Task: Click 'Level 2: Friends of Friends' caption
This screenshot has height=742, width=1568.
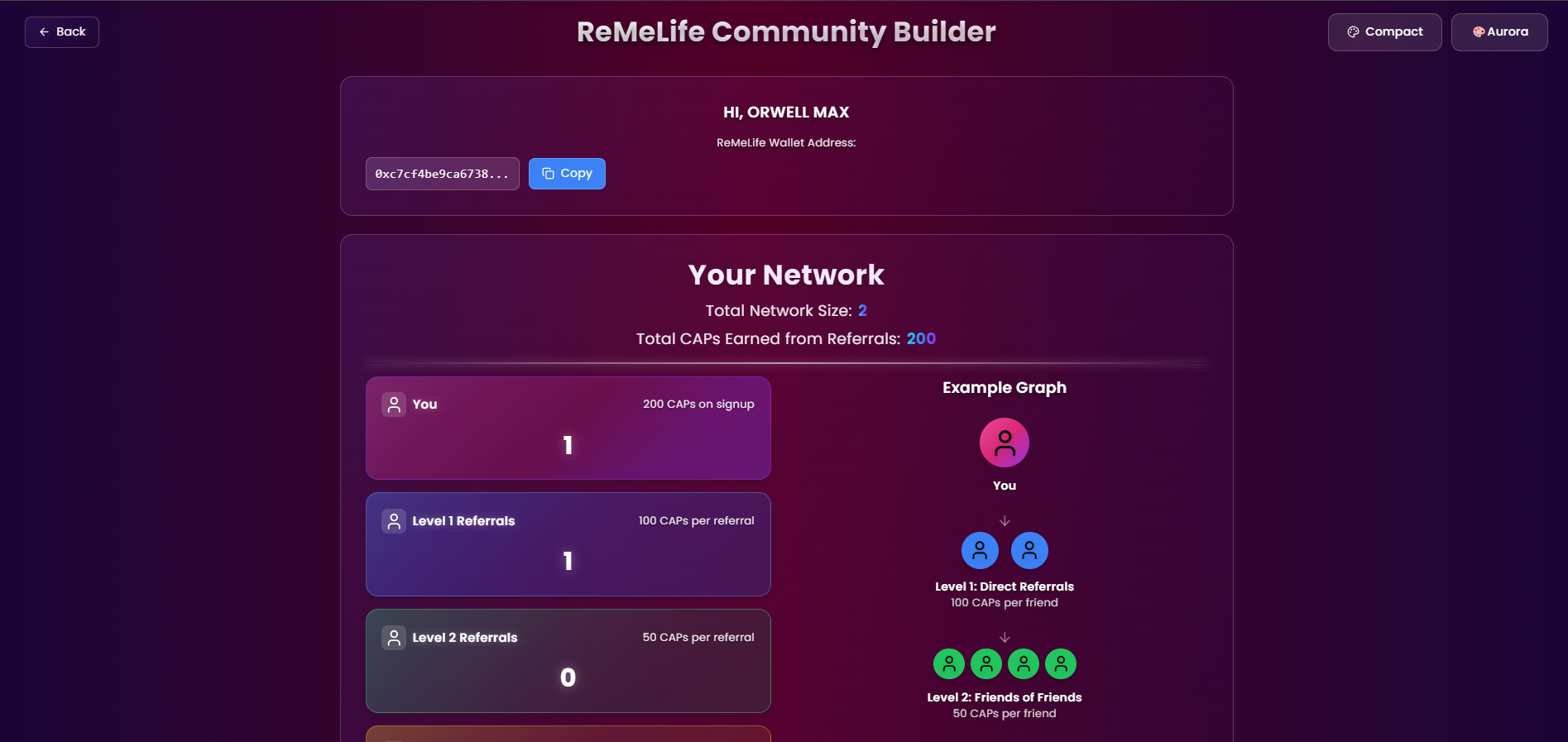Action: pyautogui.click(x=1005, y=697)
